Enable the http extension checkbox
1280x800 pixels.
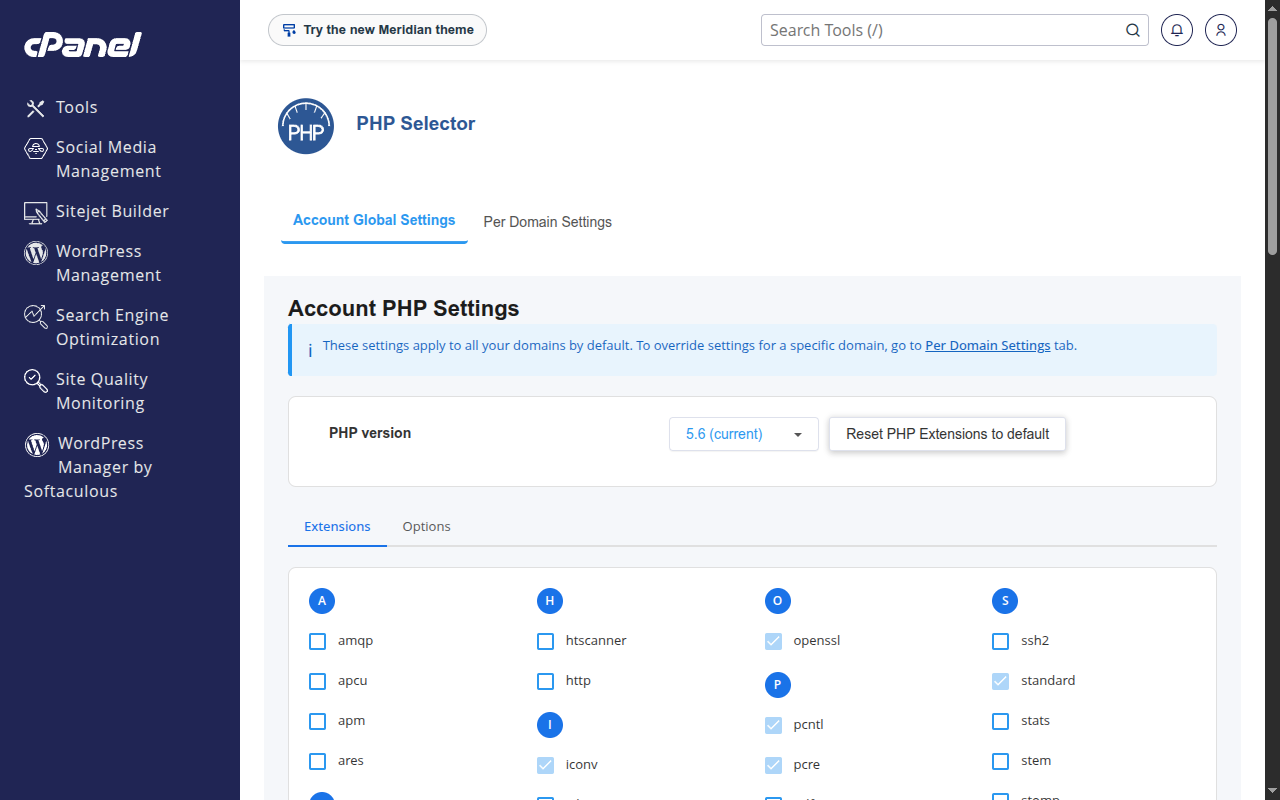click(546, 681)
